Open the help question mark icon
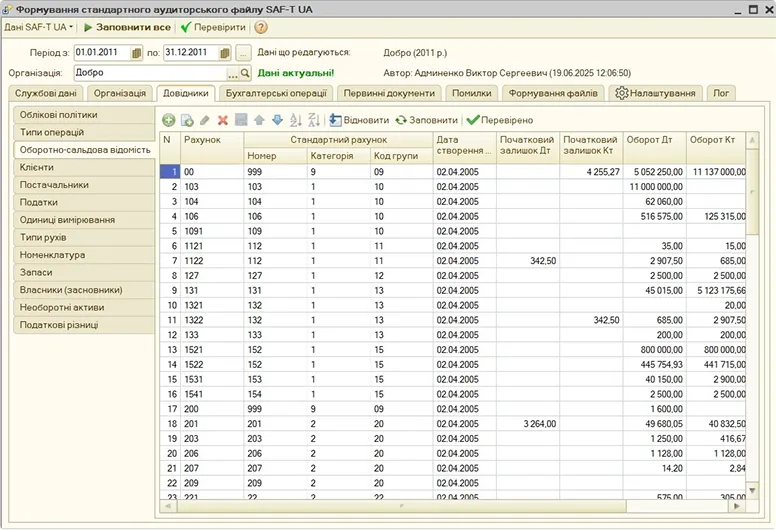Screen dimensions: 776x530 tap(261, 27)
